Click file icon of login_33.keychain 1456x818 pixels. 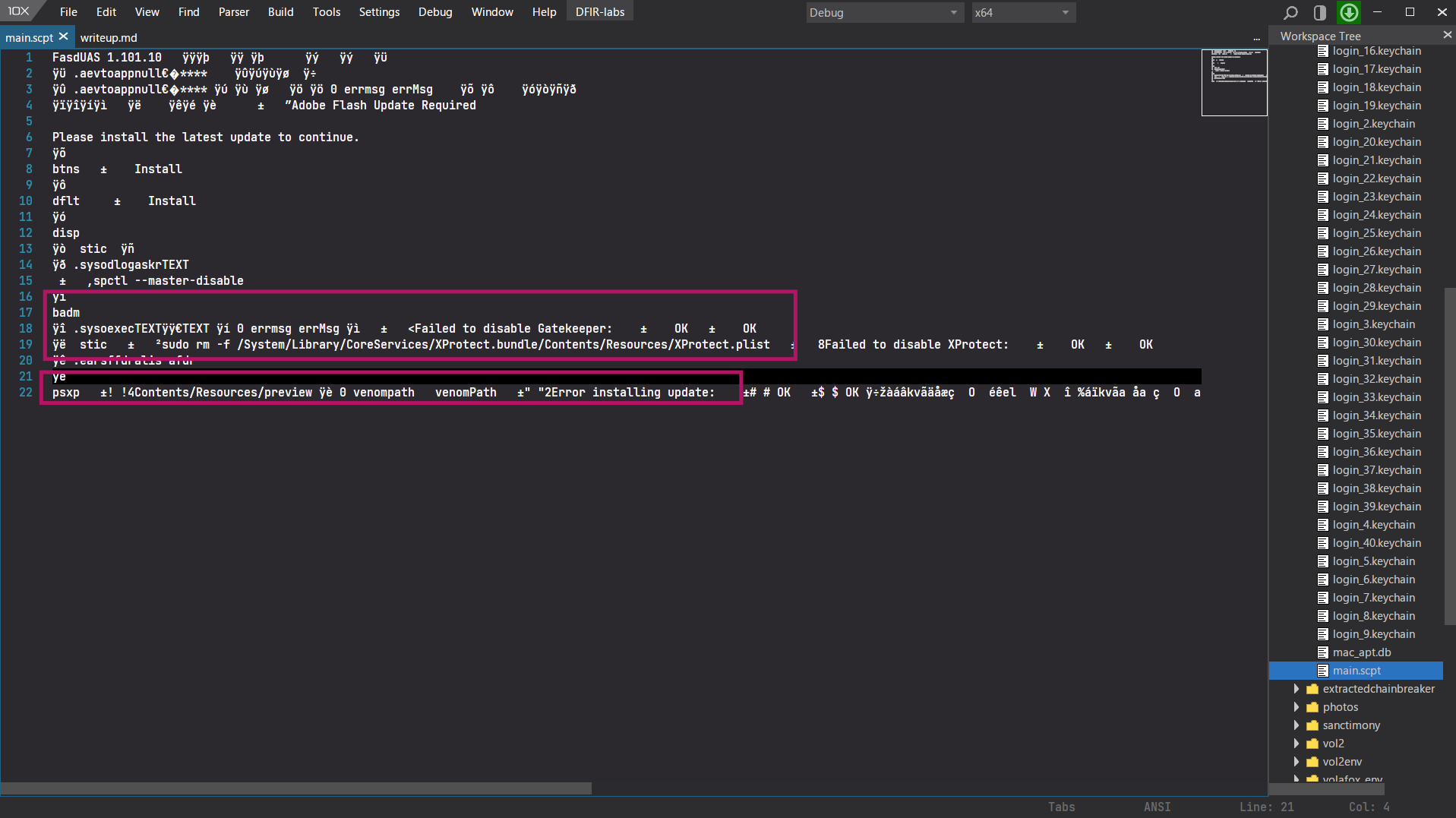(1323, 397)
